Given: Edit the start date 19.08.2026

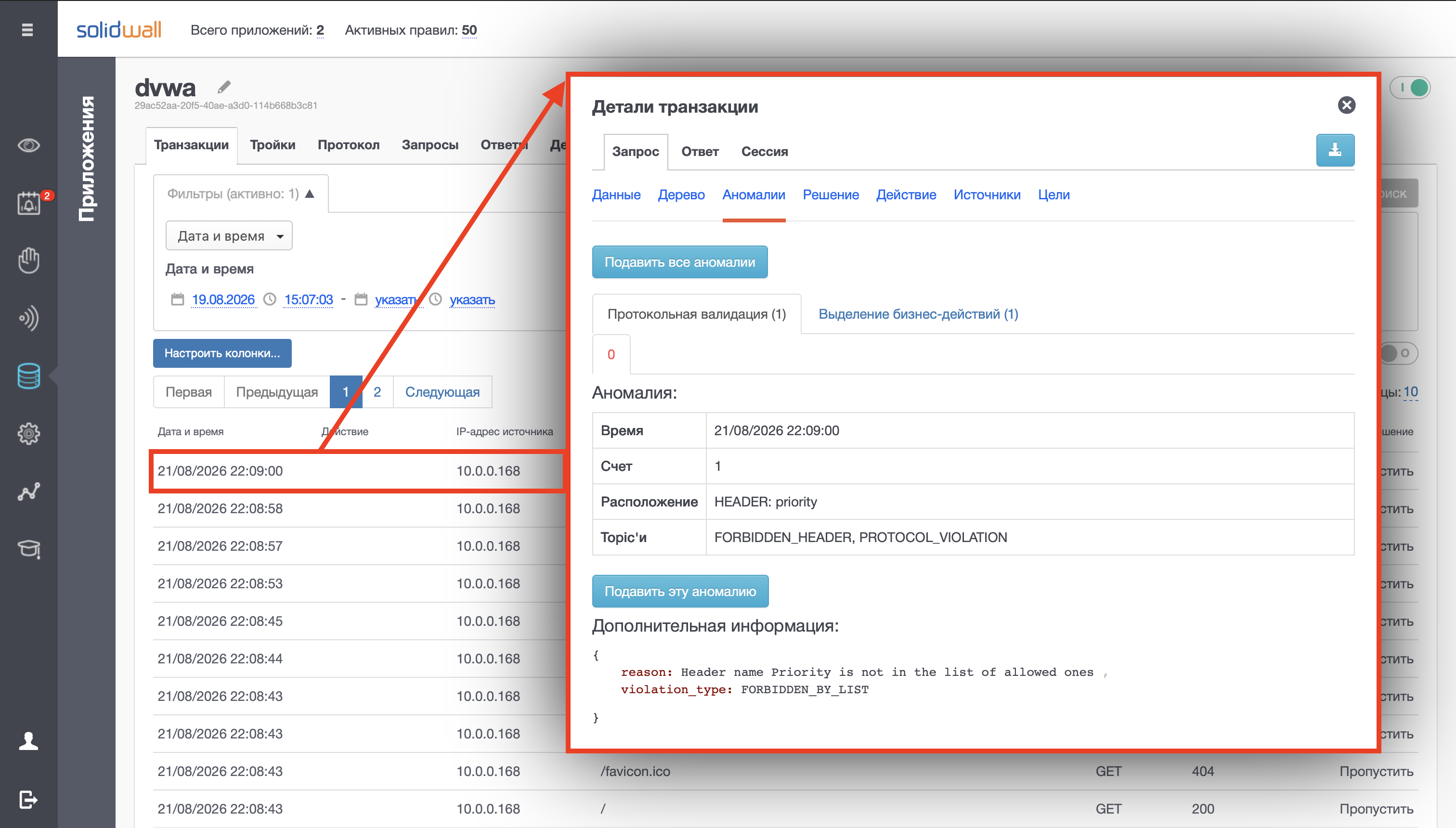Looking at the screenshot, I should click(x=223, y=299).
